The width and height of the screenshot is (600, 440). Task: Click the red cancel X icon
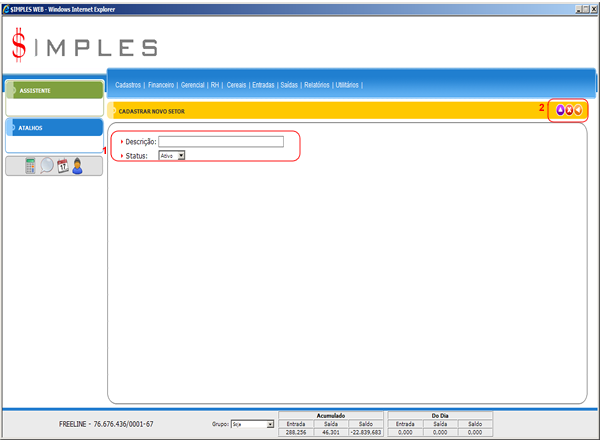[x=569, y=110]
